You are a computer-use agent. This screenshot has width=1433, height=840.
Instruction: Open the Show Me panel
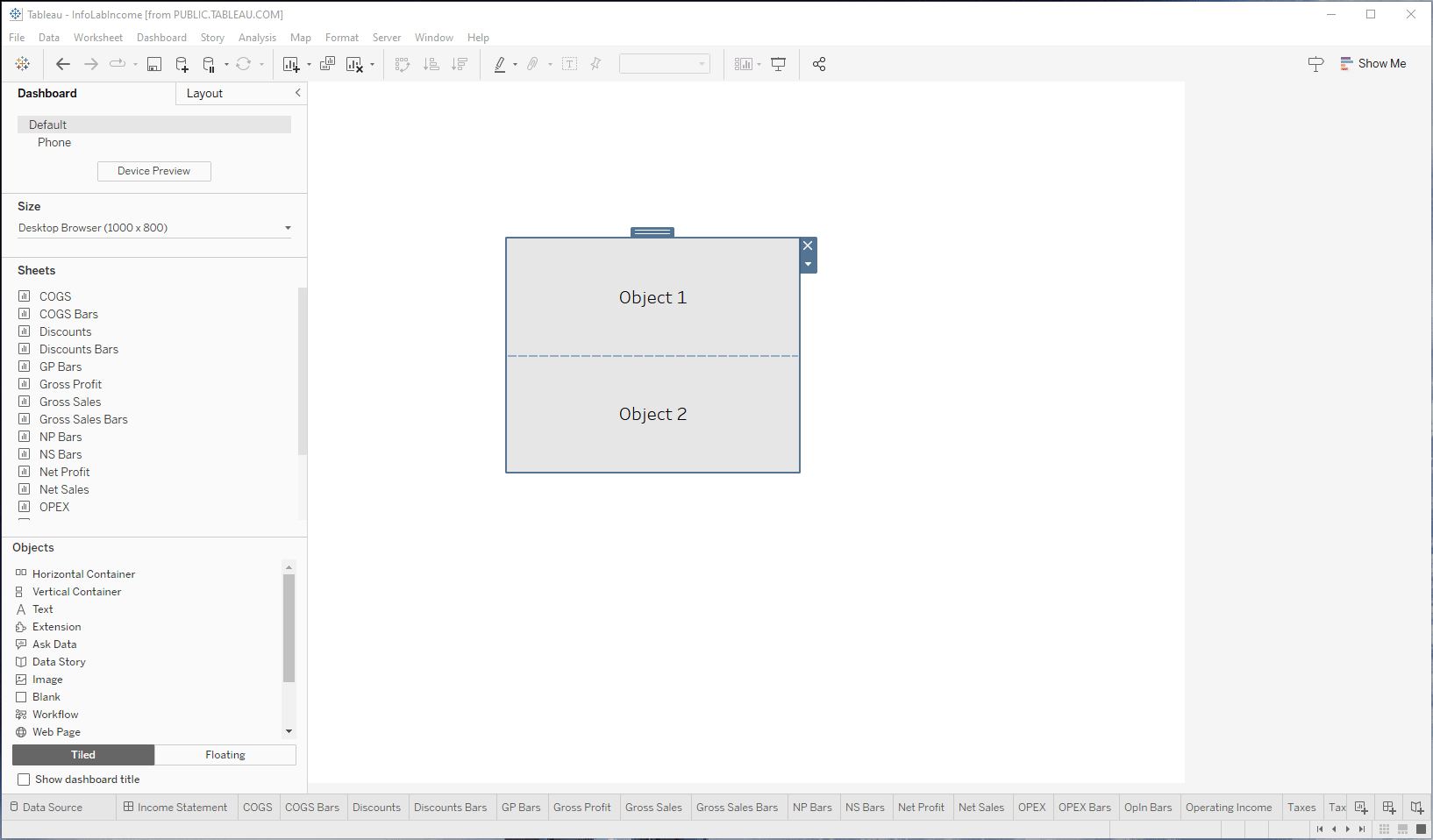click(x=1372, y=64)
